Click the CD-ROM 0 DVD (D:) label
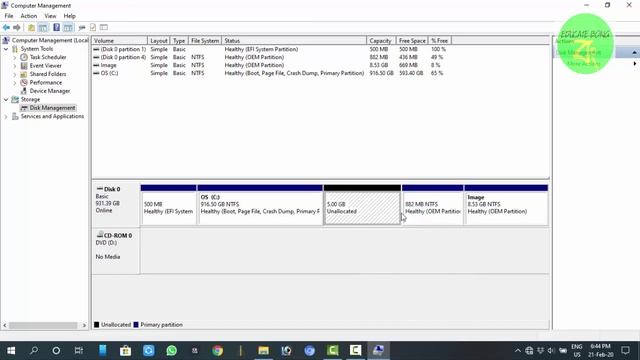Screen dimensions: 640x360 click(116, 251)
